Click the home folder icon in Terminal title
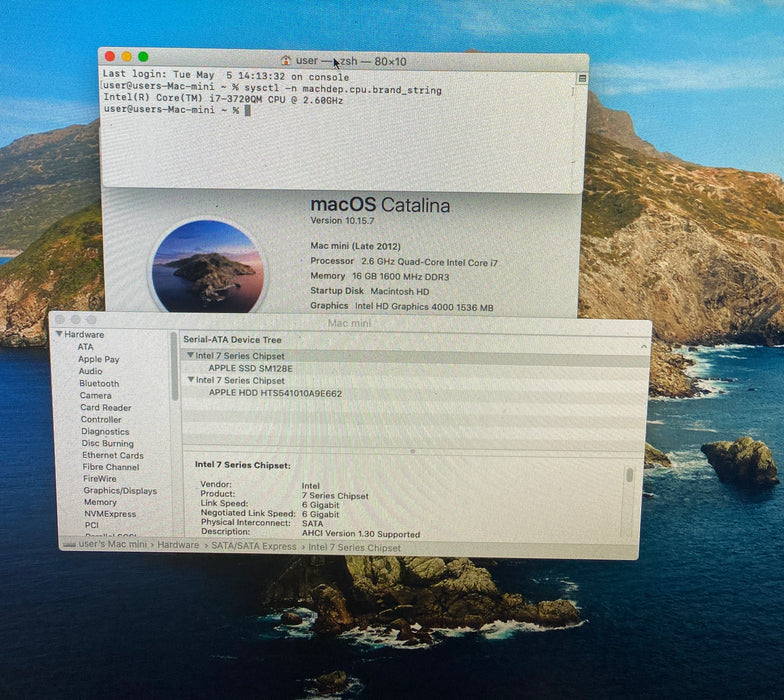The width and height of the screenshot is (784, 700). click(x=286, y=60)
